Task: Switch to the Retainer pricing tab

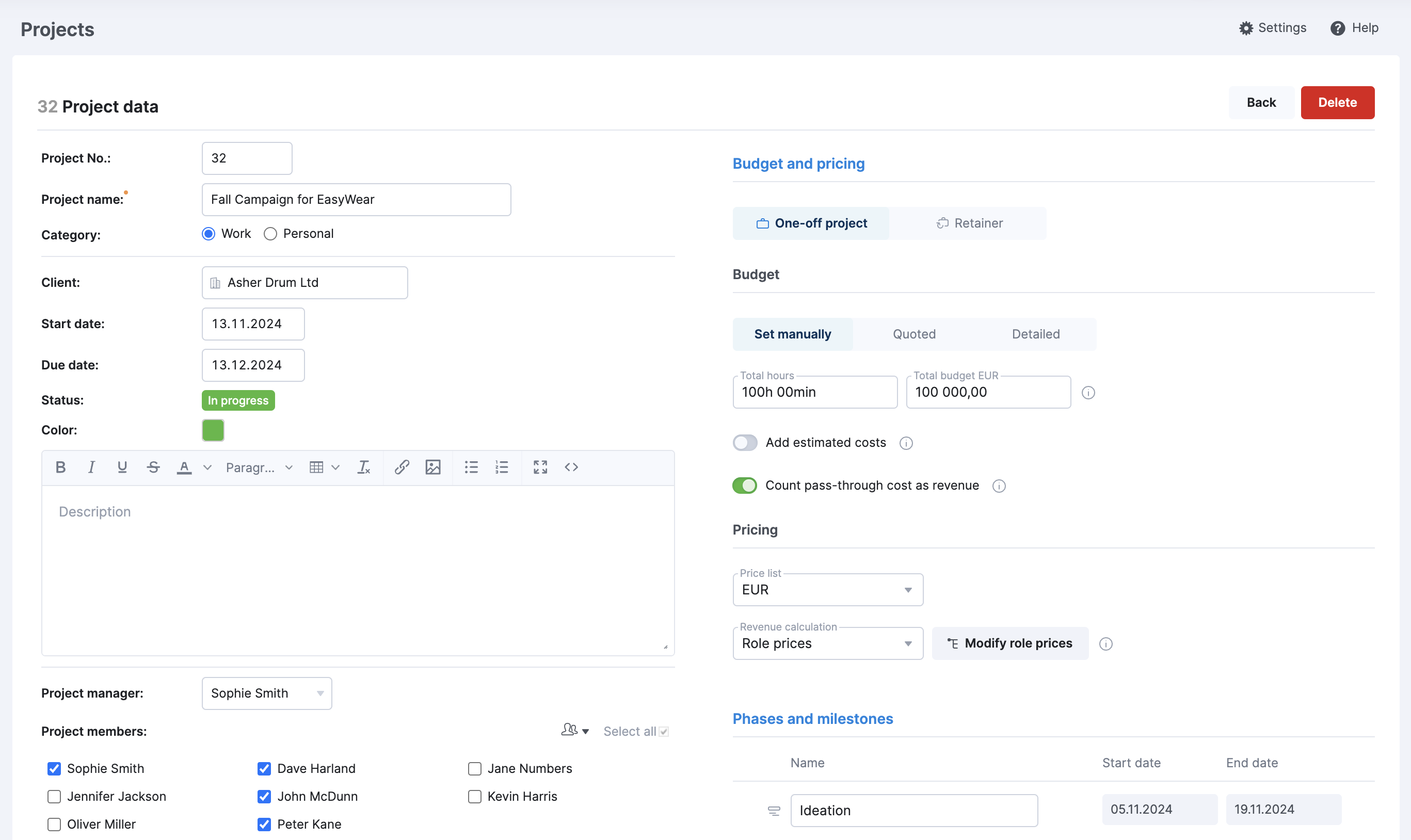Action: click(x=968, y=222)
